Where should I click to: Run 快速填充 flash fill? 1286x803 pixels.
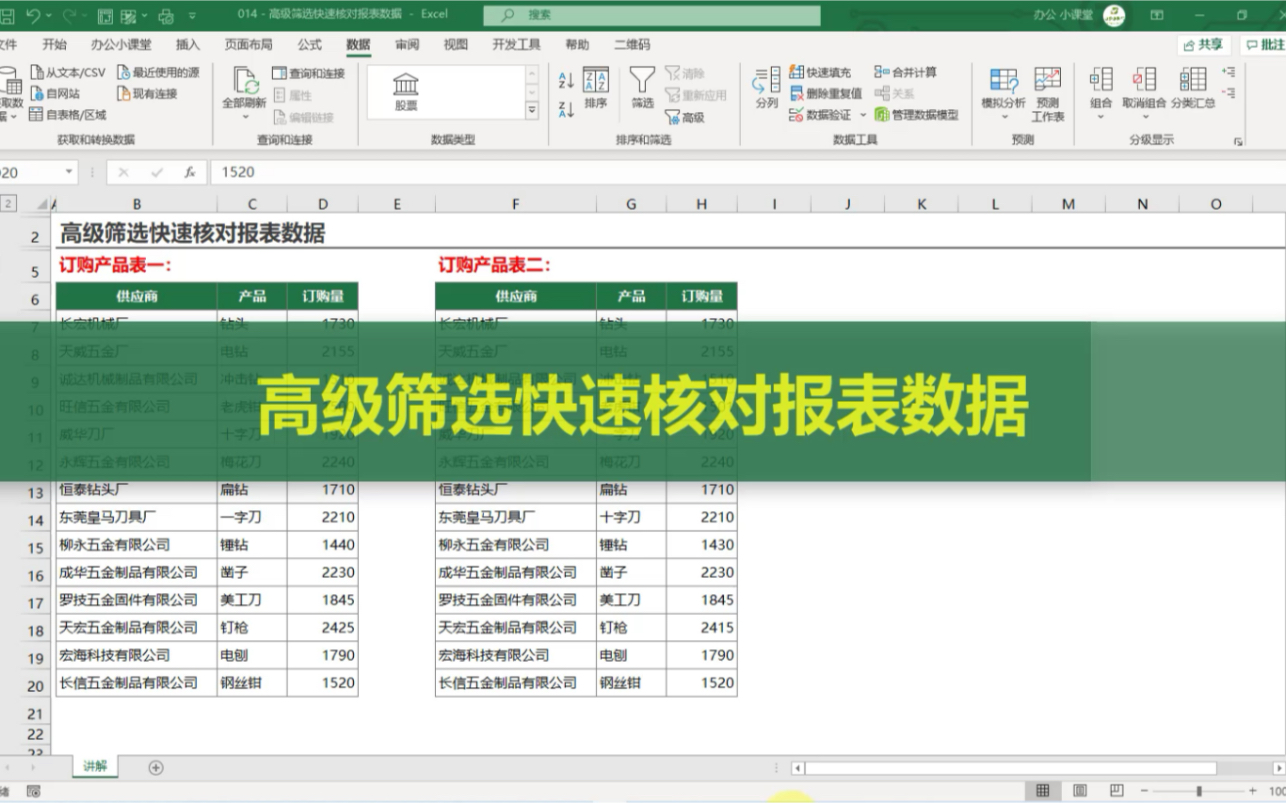[820, 73]
